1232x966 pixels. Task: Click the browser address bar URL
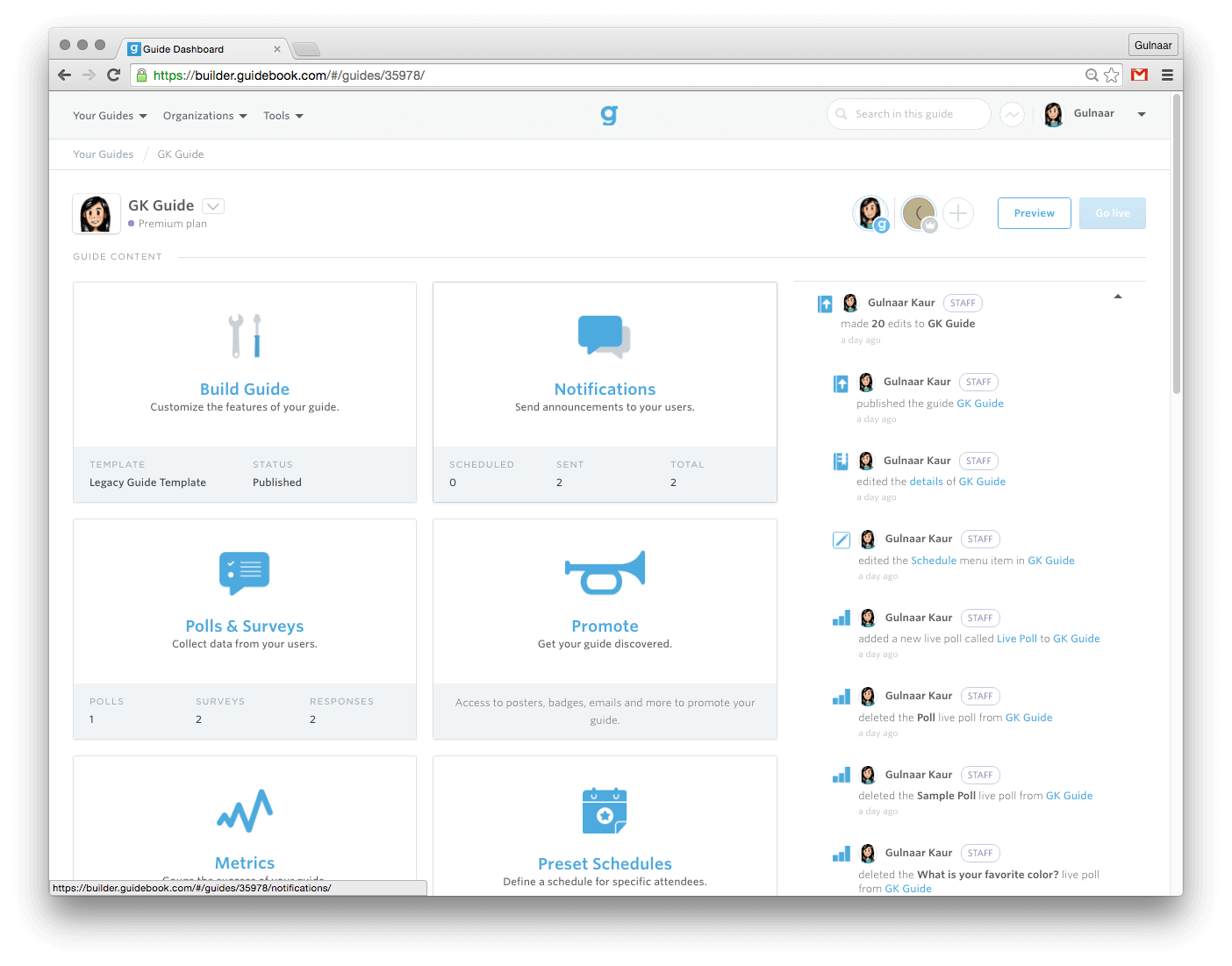(289, 75)
